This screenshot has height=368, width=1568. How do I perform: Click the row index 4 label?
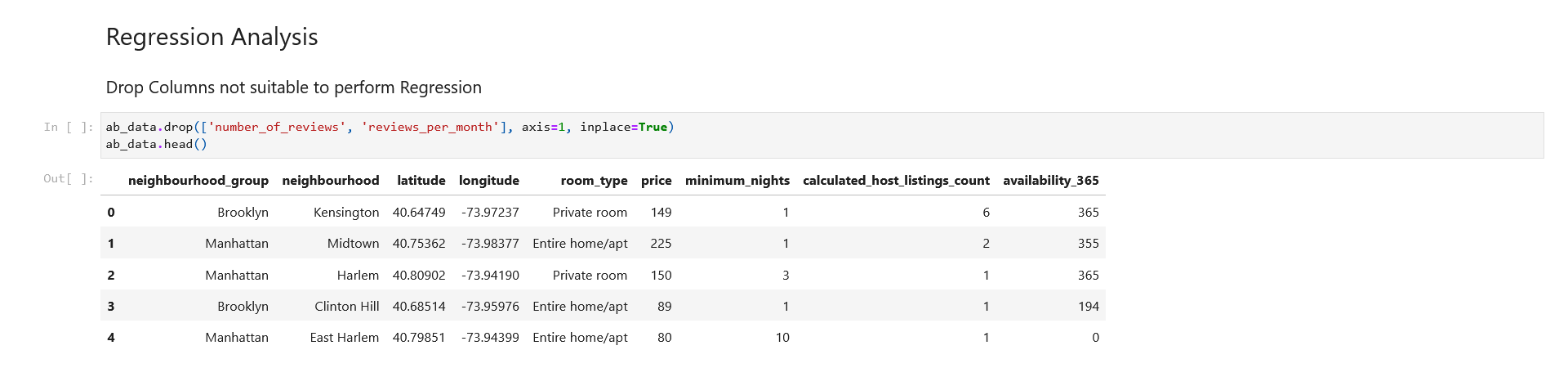pos(111,337)
